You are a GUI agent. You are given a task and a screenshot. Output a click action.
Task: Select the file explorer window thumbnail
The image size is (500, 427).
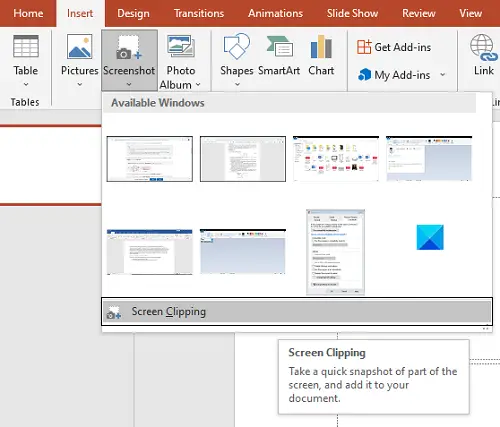[x=336, y=159]
